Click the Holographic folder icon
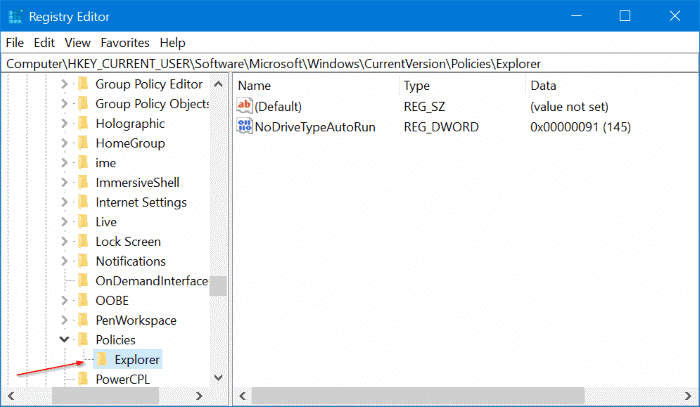Screen dimensions: 700x407 83,124
